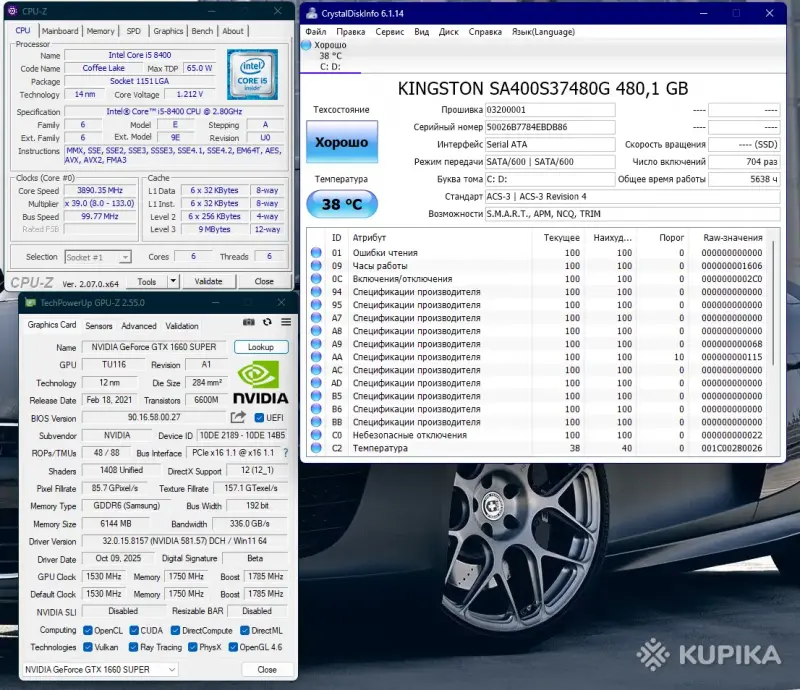Click the Validate button in CPU-Z
Screen dimensions: 800x690
tap(209, 281)
